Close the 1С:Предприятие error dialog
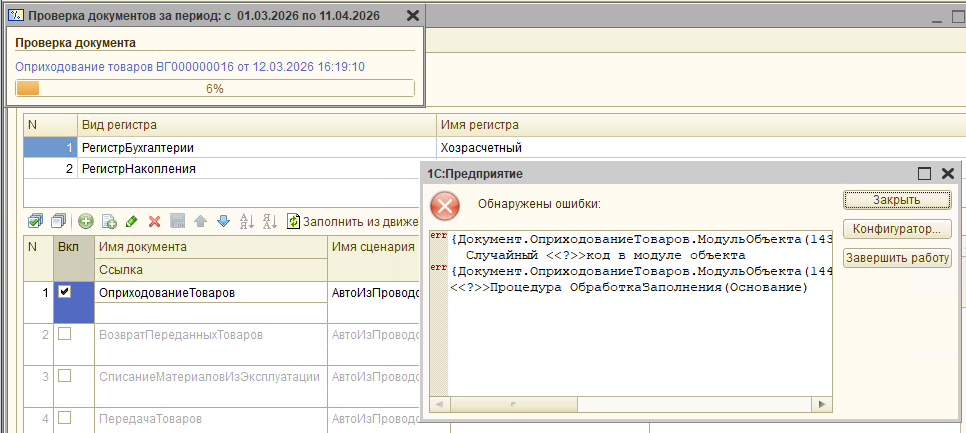The width and height of the screenshot is (966, 433). [948, 174]
